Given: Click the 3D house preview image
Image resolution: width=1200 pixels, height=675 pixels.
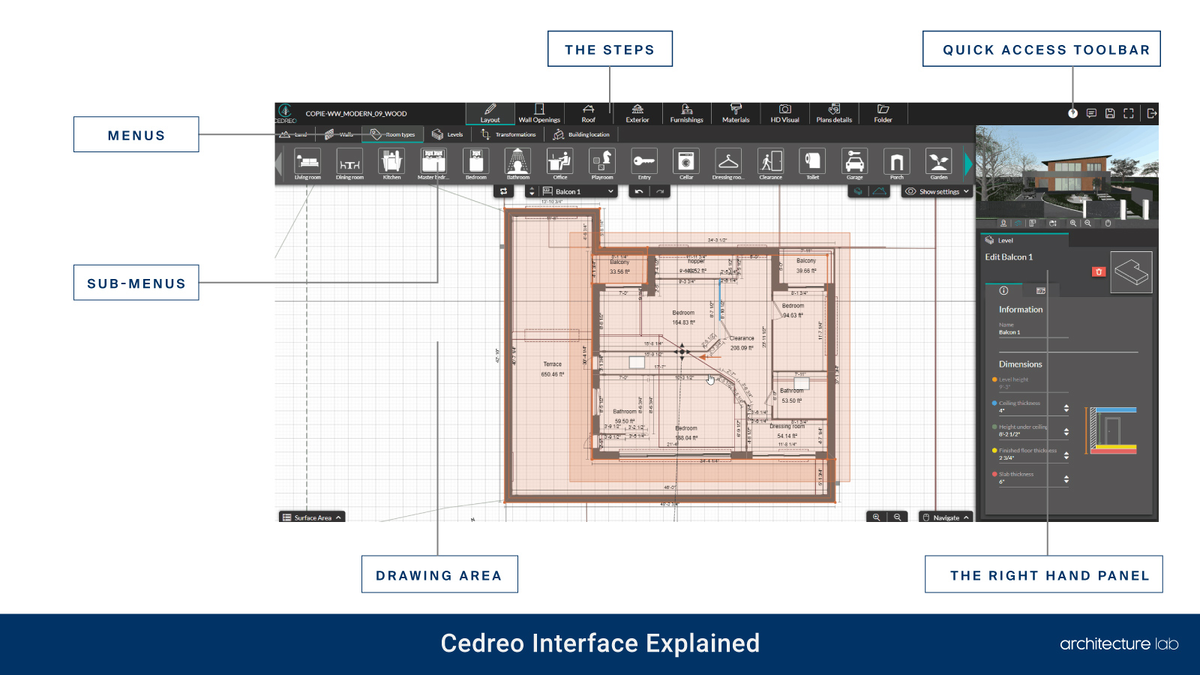Looking at the screenshot, I should [x=1066, y=170].
